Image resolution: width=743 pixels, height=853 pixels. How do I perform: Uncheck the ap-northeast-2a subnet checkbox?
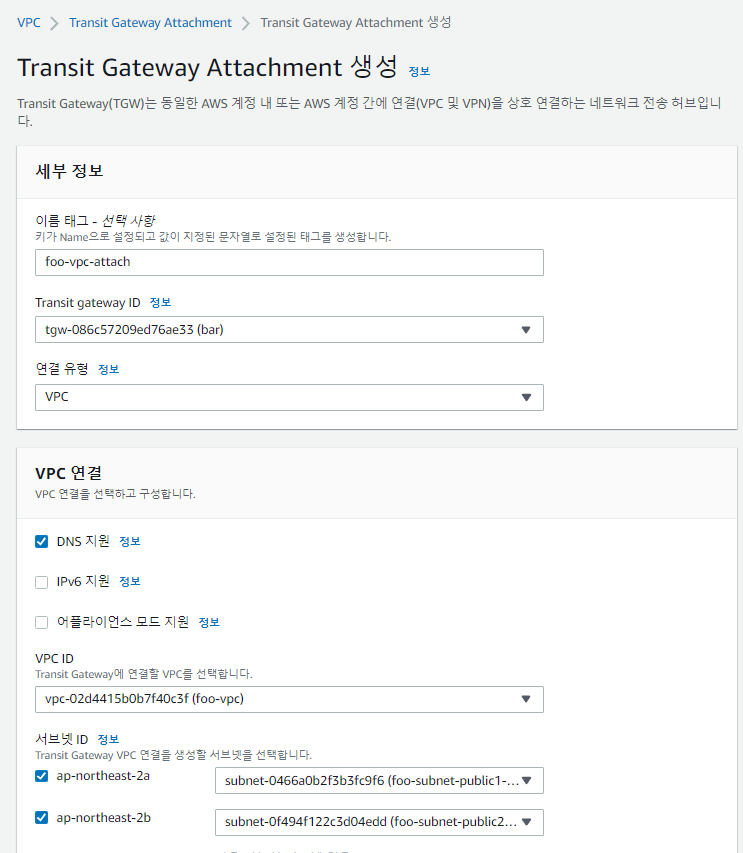(x=42, y=776)
